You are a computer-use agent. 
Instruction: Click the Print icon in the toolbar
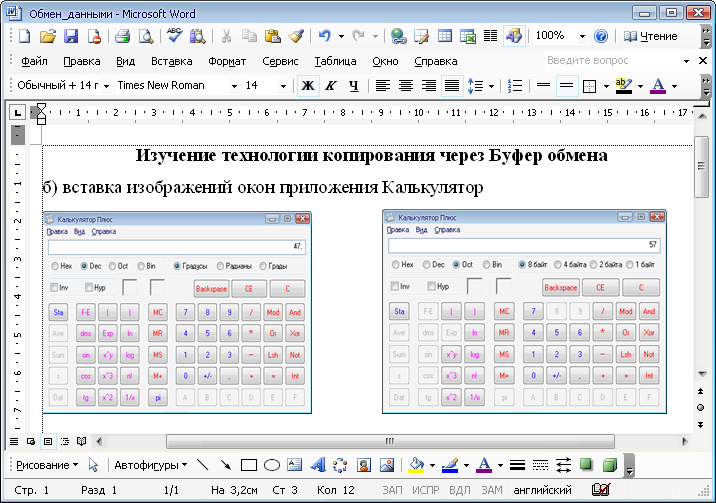point(122,36)
